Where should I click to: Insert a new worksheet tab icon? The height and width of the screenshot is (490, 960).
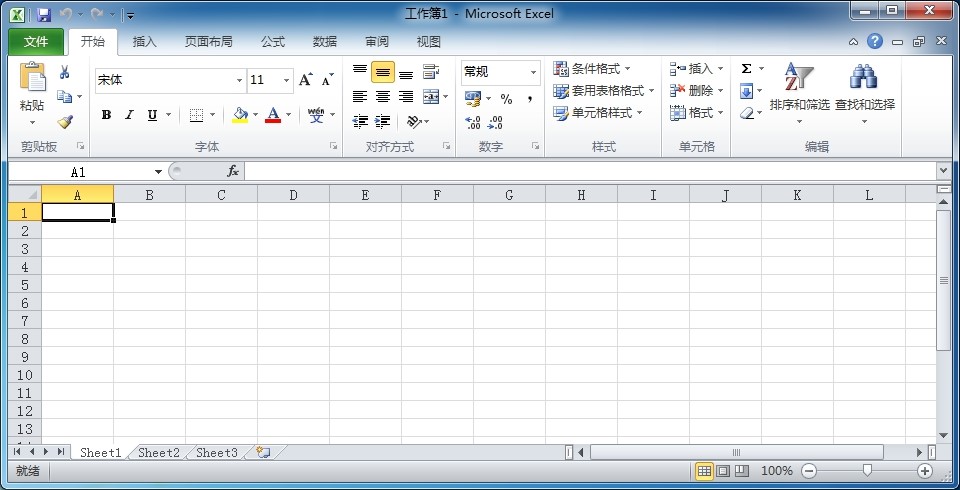(263, 452)
